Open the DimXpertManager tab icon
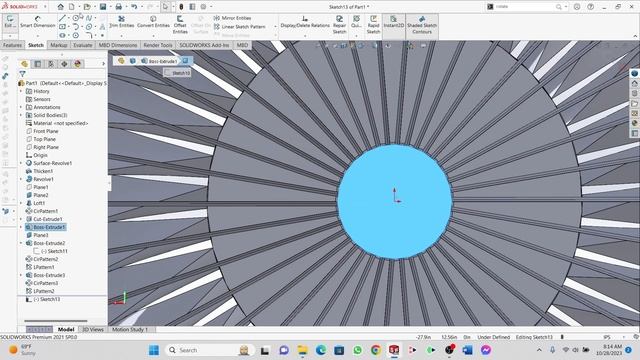The width and height of the screenshot is (640, 360). pos(64,64)
